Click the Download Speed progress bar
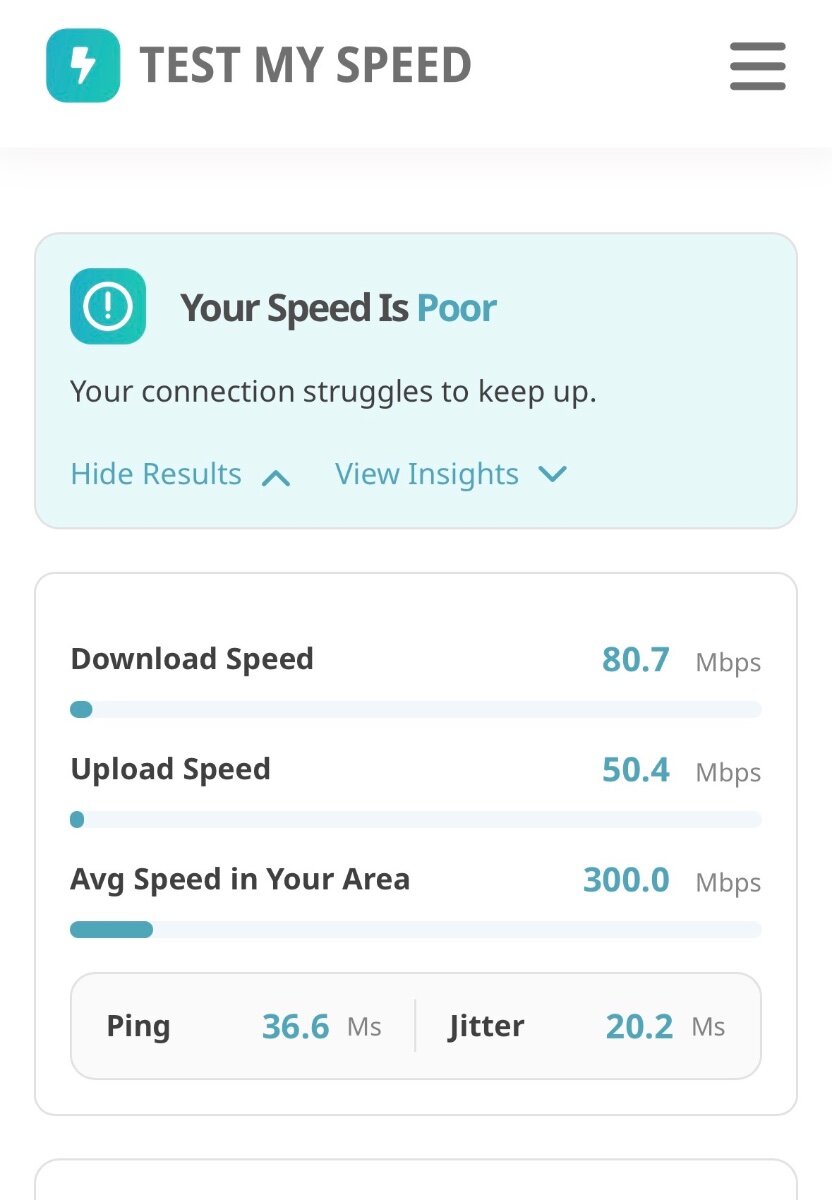Image resolution: width=832 pixels, height=1200 pixels. (415, 710)
